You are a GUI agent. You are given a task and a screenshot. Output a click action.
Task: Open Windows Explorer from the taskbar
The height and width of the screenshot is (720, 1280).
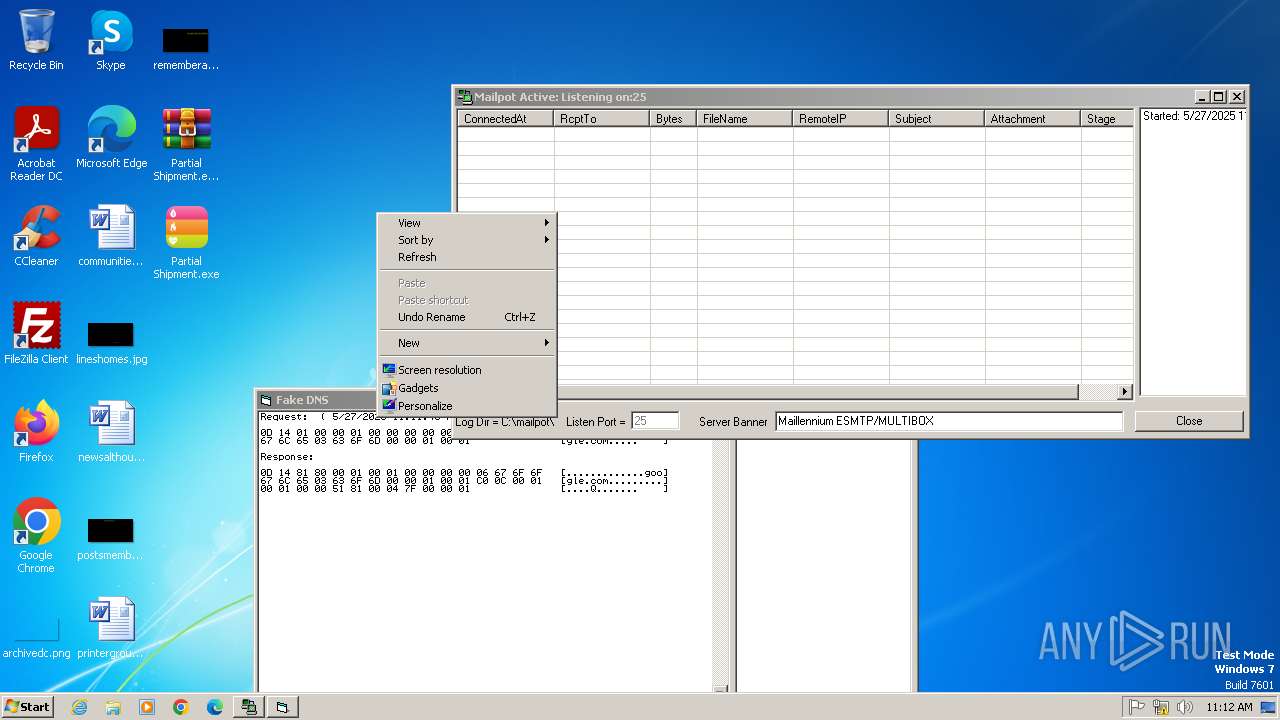113,707
